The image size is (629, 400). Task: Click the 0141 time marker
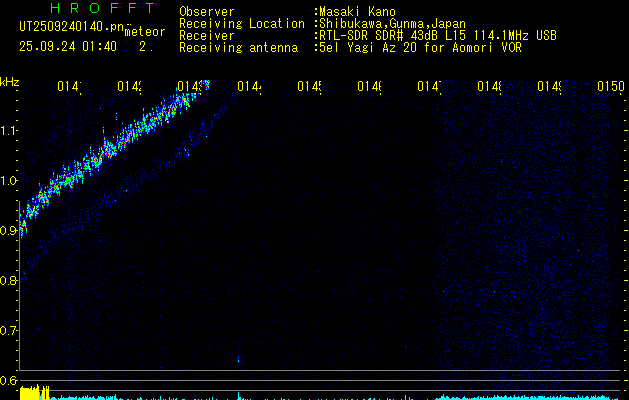coord(69,86)
